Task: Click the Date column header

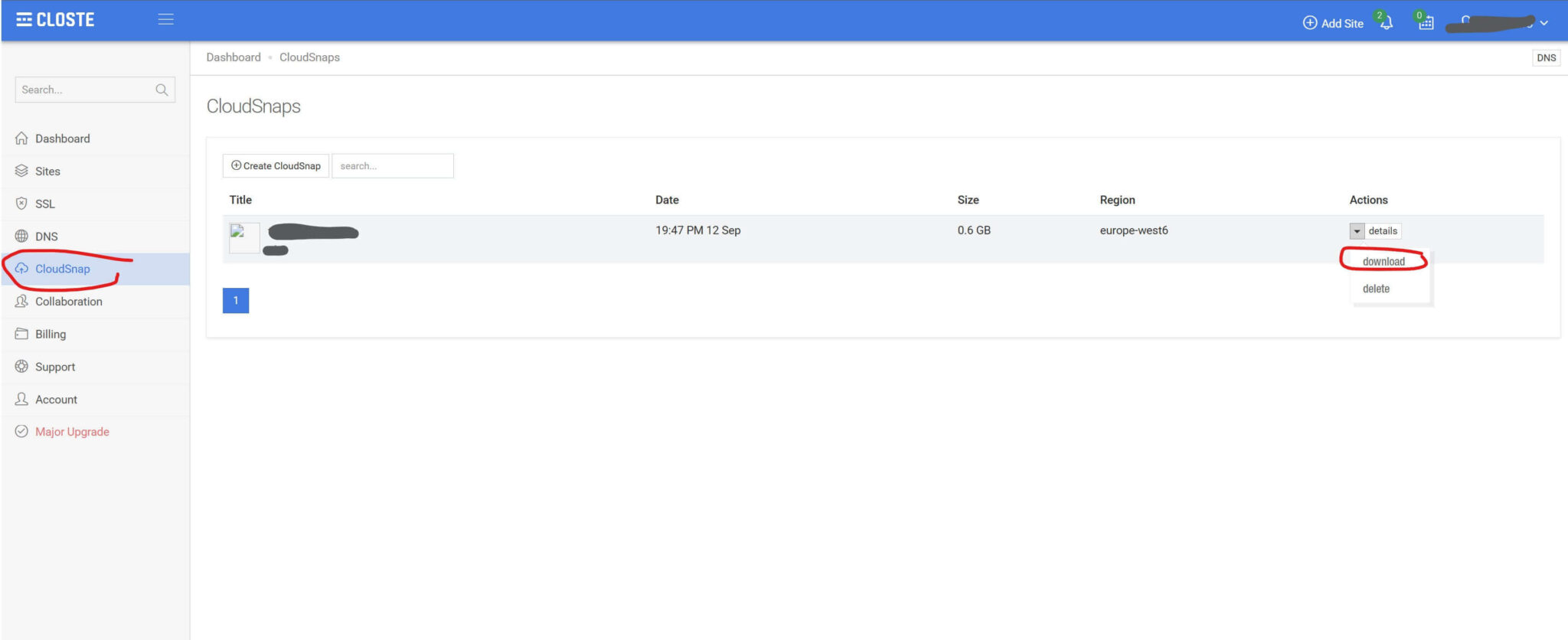Action: (x=667, y=200)
